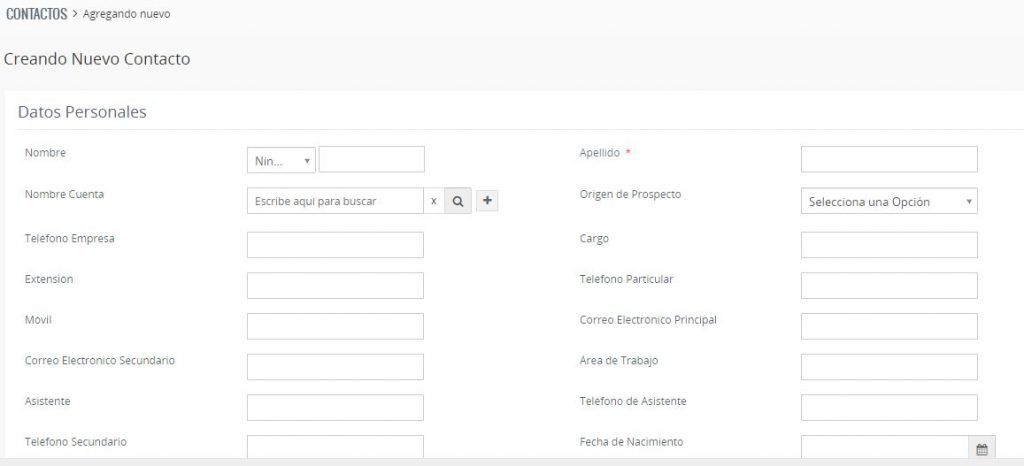Focus the Apellido input field
The image size is (1024, 466).
pos(889,159)
